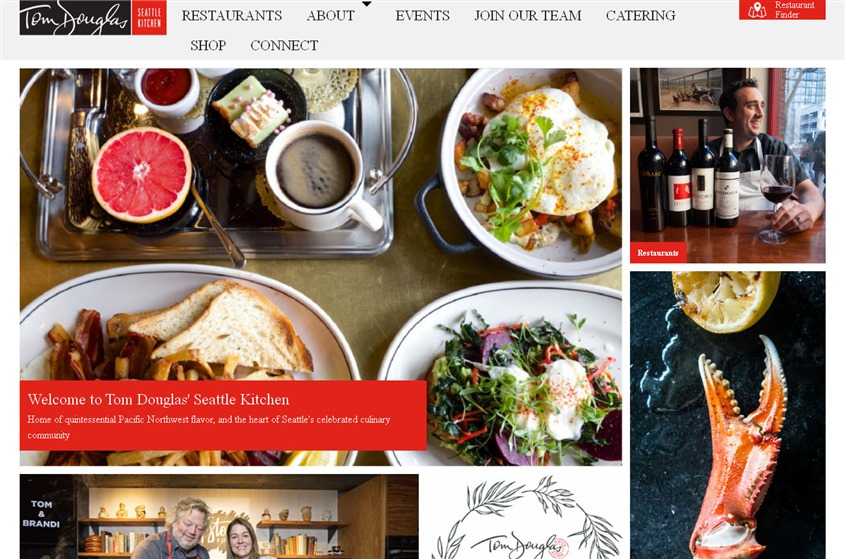The image size is (845, 559).
Task: Open the SHOP menu item
Action: click(x=208, y=45)
